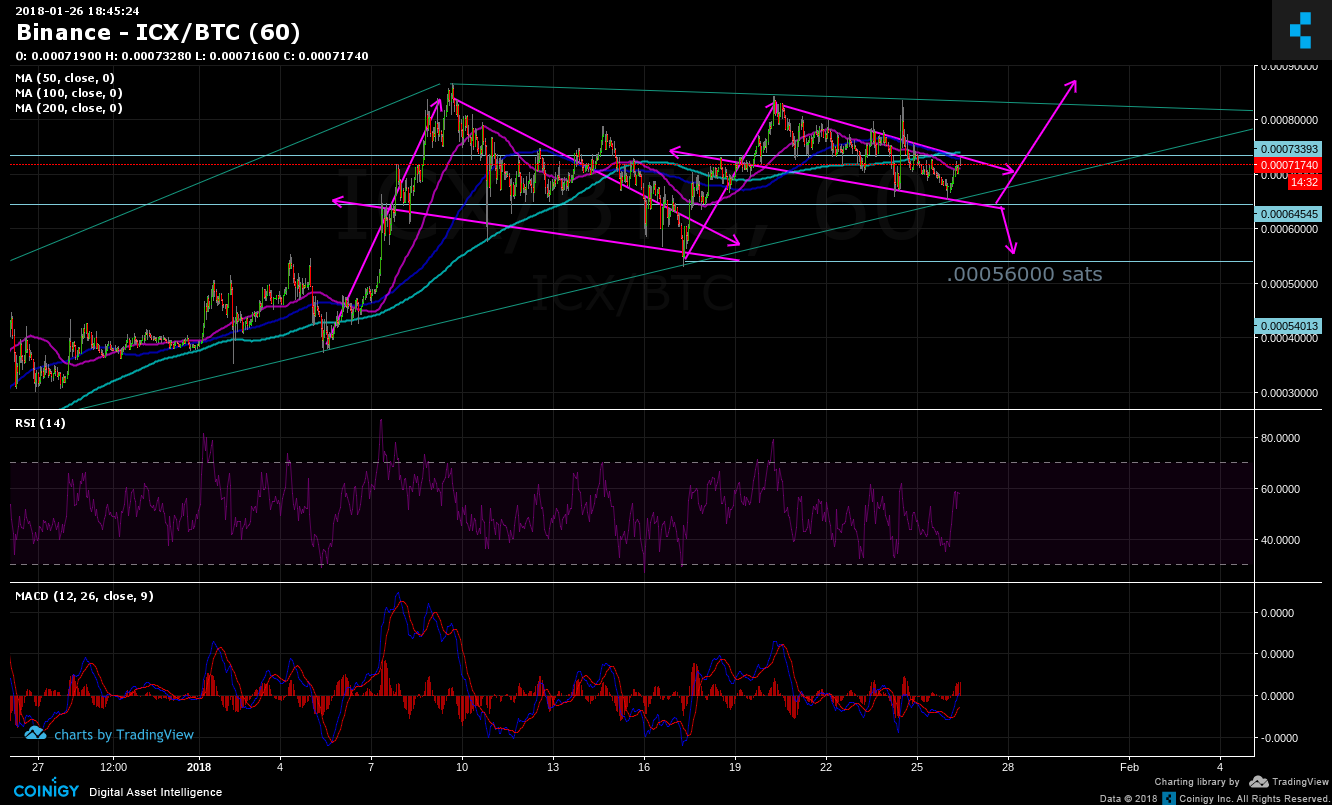Switch to the 2018 marker on the time axis
The width and height of the screenshot is (1332, 805).
coord(199,766)
